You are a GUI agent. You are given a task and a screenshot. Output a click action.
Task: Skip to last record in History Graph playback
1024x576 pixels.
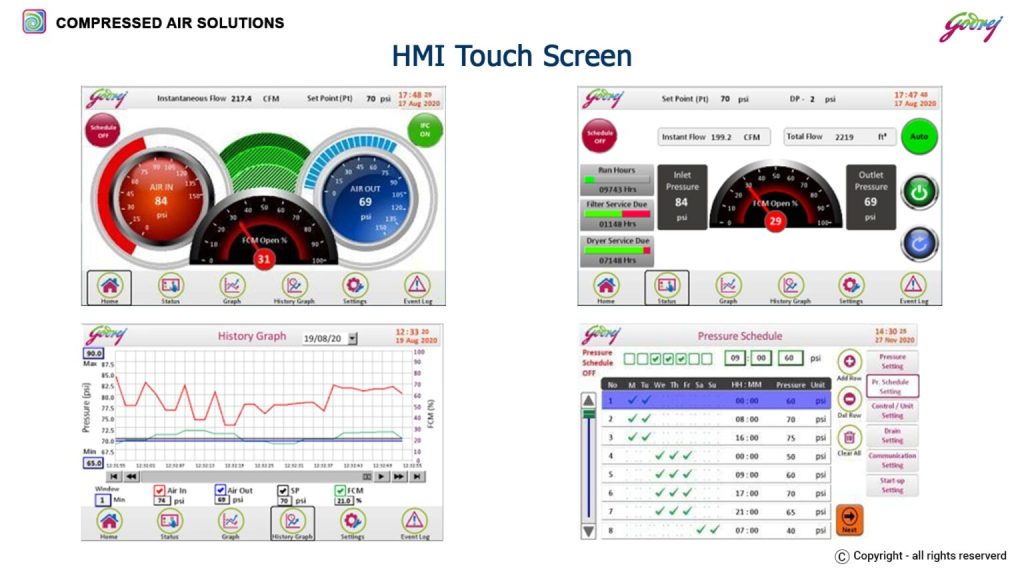click(x=417, y=477)
